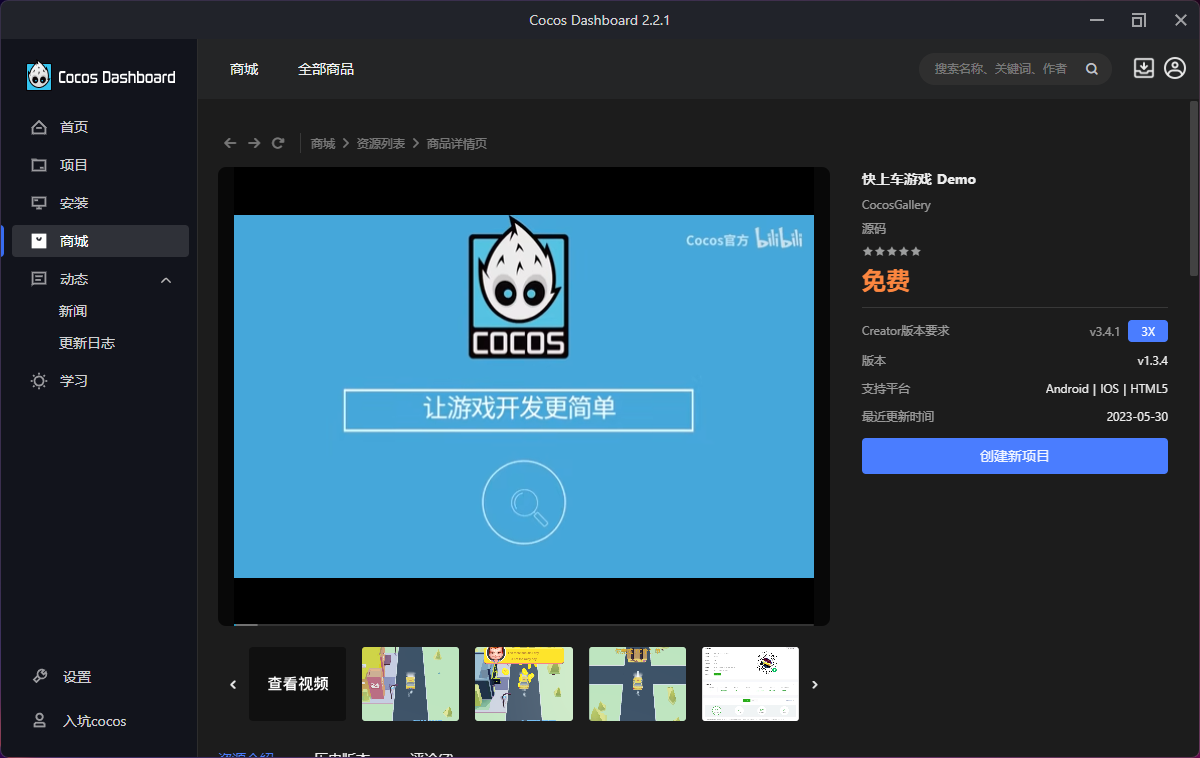Open the 入坑cocos user account entry
Screen dimensions: 1200x758
pos(95,721)
